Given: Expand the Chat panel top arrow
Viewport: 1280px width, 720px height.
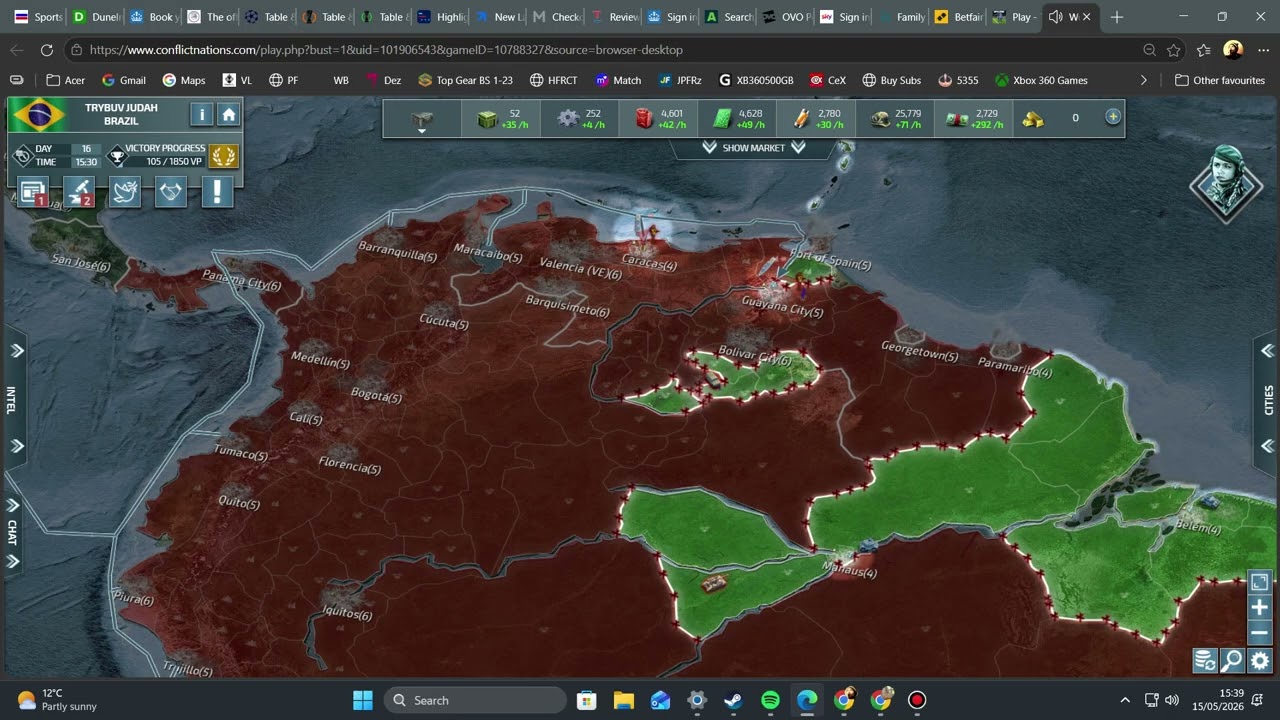Looking at the screenshot, I should (14, 506).
